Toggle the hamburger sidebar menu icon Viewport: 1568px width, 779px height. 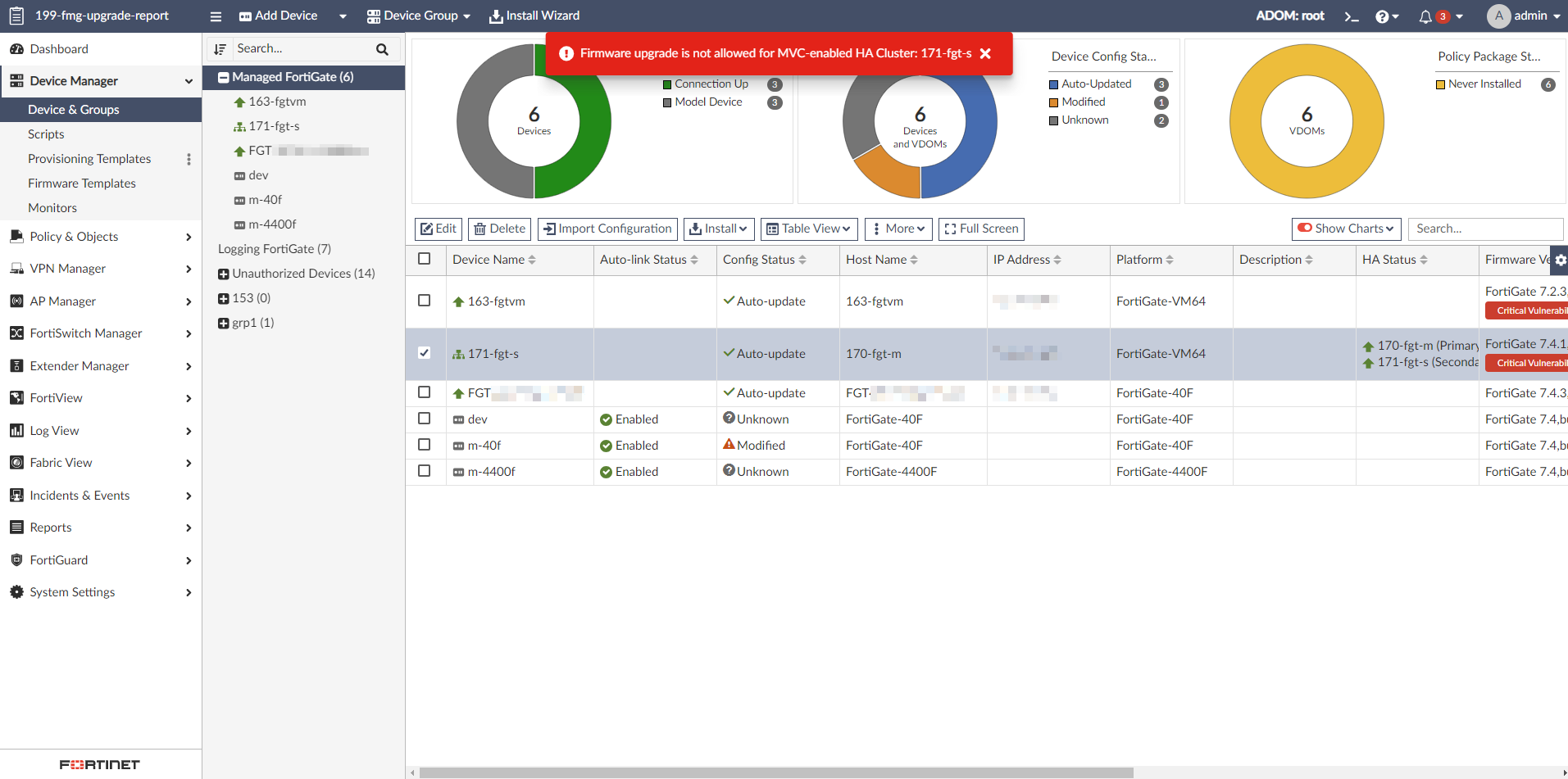pos(216,16)
